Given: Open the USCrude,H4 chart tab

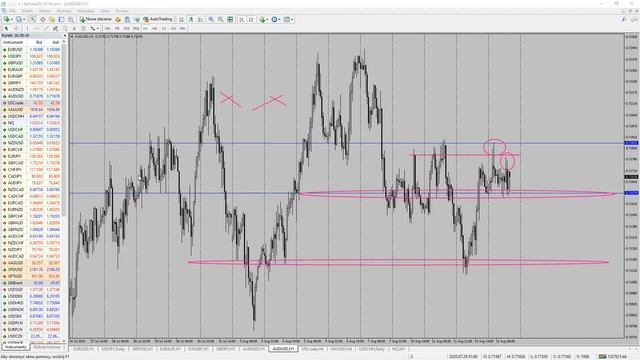Looking at the screenshot, I should pos(312,349).
